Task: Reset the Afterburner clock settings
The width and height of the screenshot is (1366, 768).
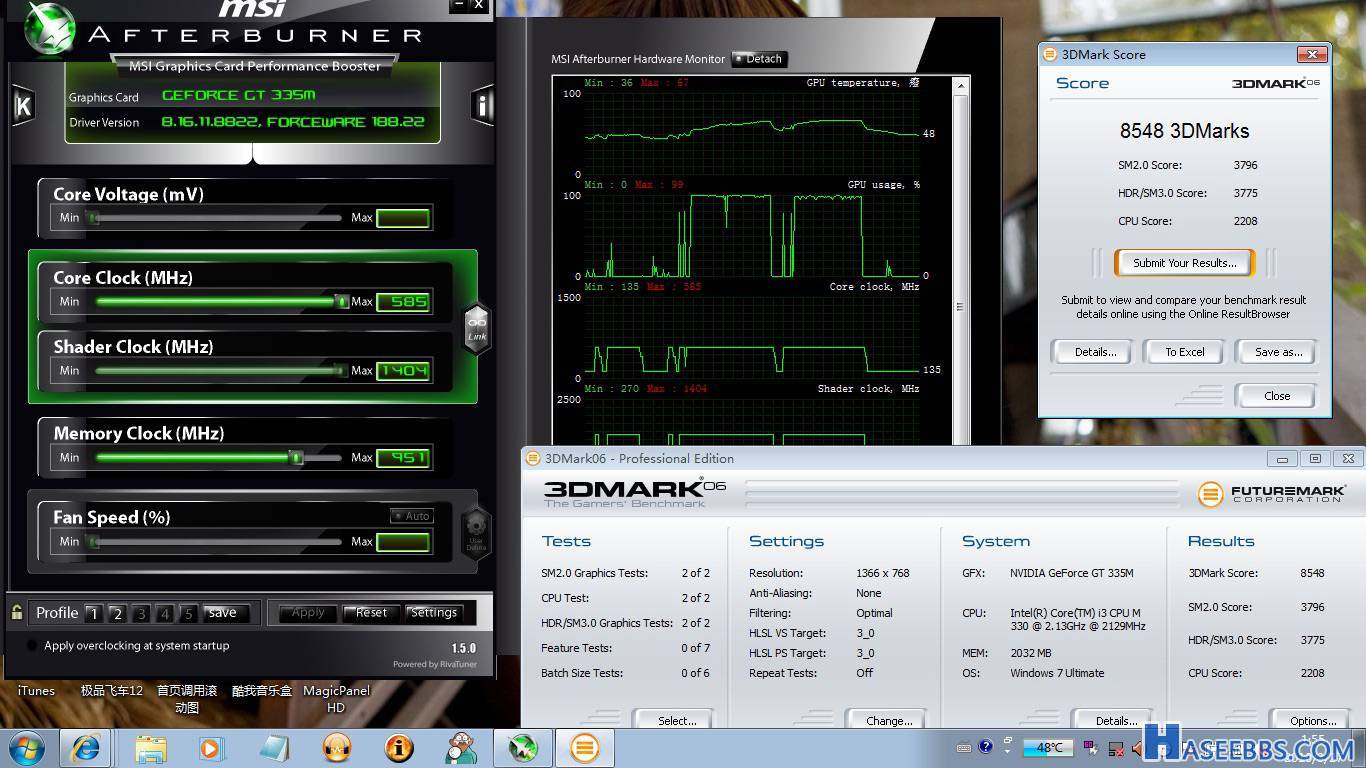Action: tap(371, 613)
